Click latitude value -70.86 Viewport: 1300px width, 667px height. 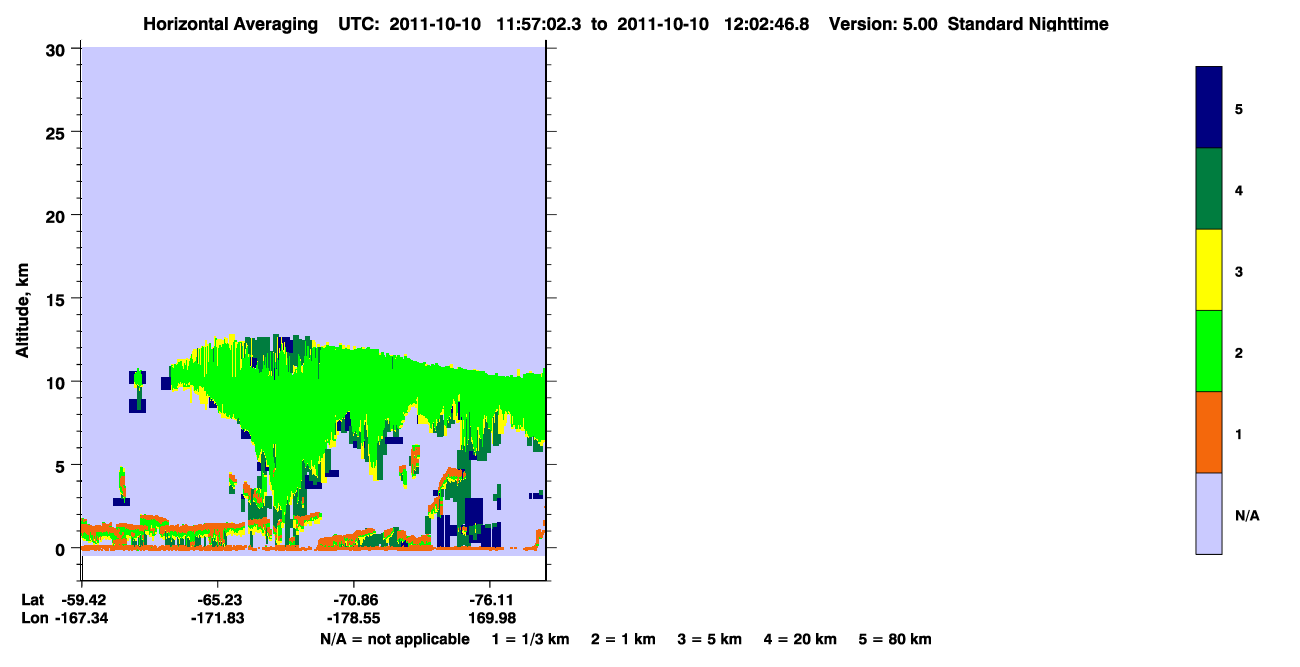click(x=354, y=600)
